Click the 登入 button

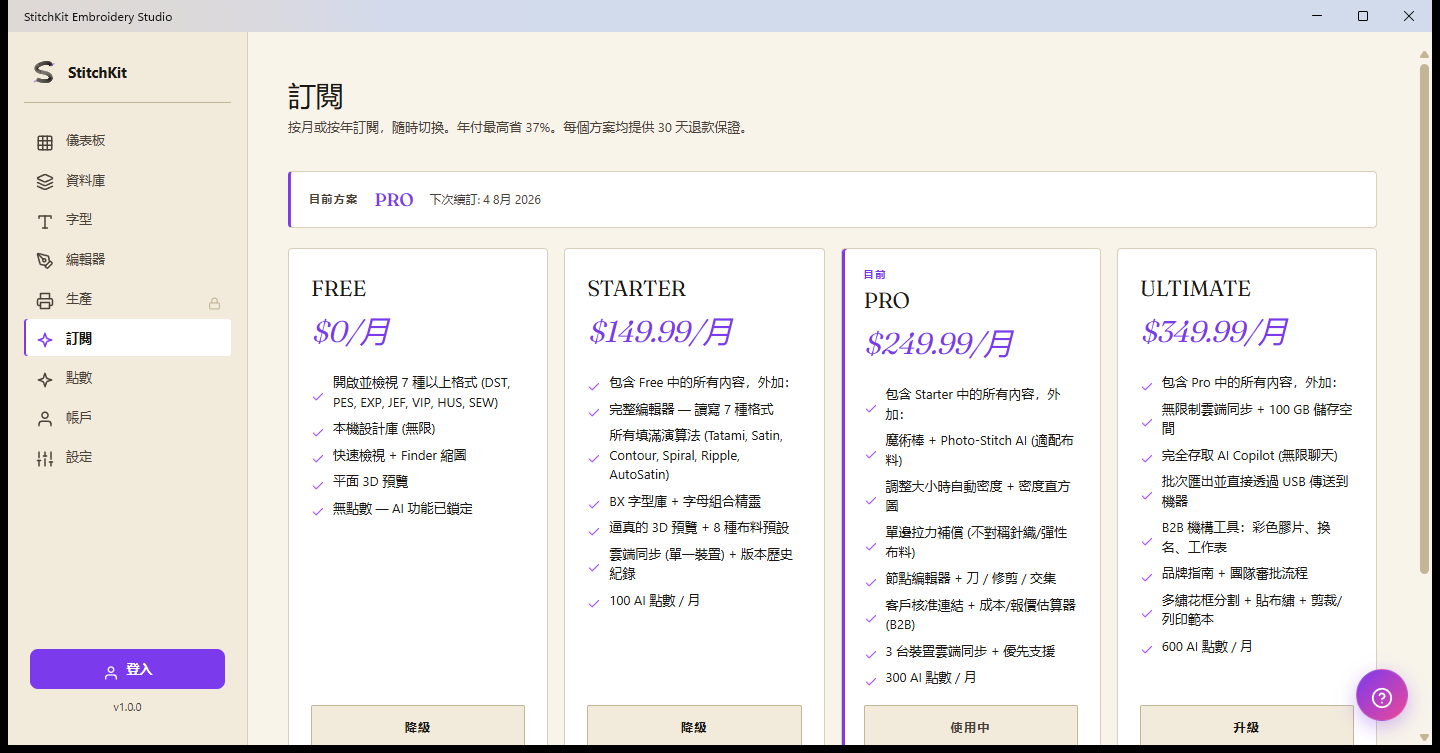127,669
